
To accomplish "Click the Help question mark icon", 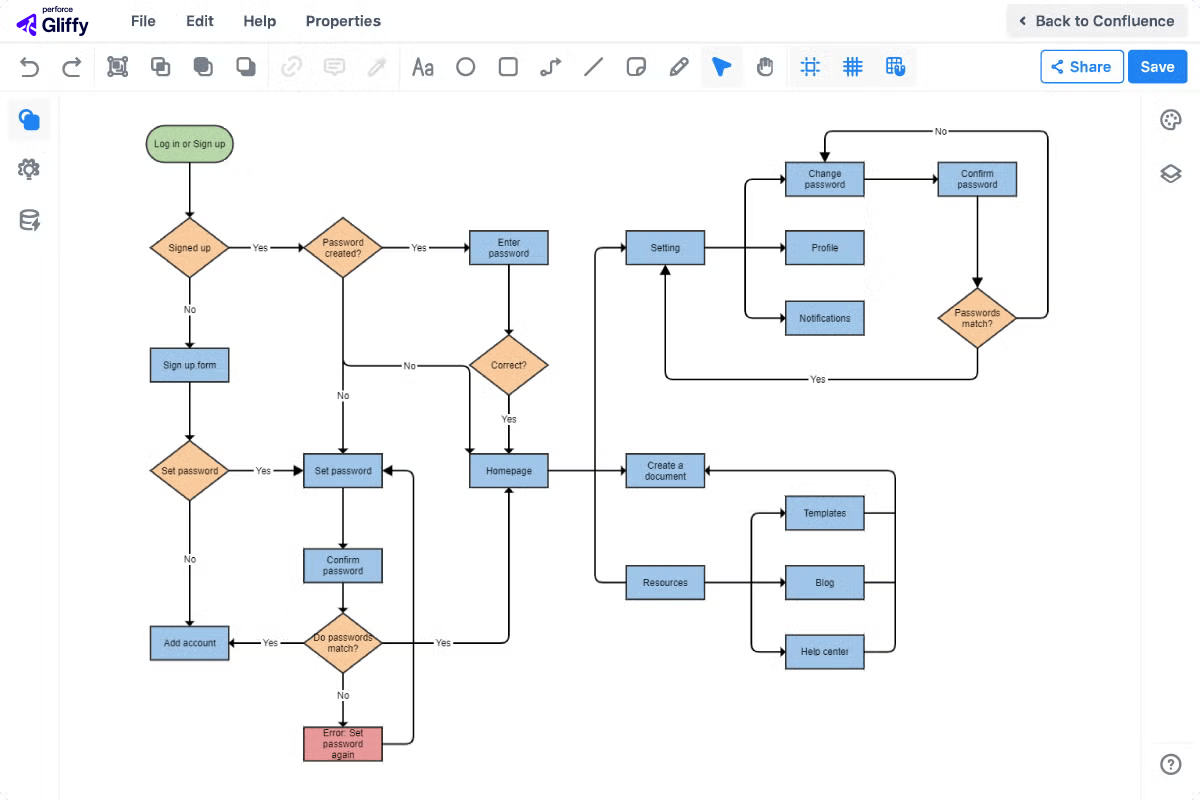I will pyautogui.click(x=1171, y=764).
